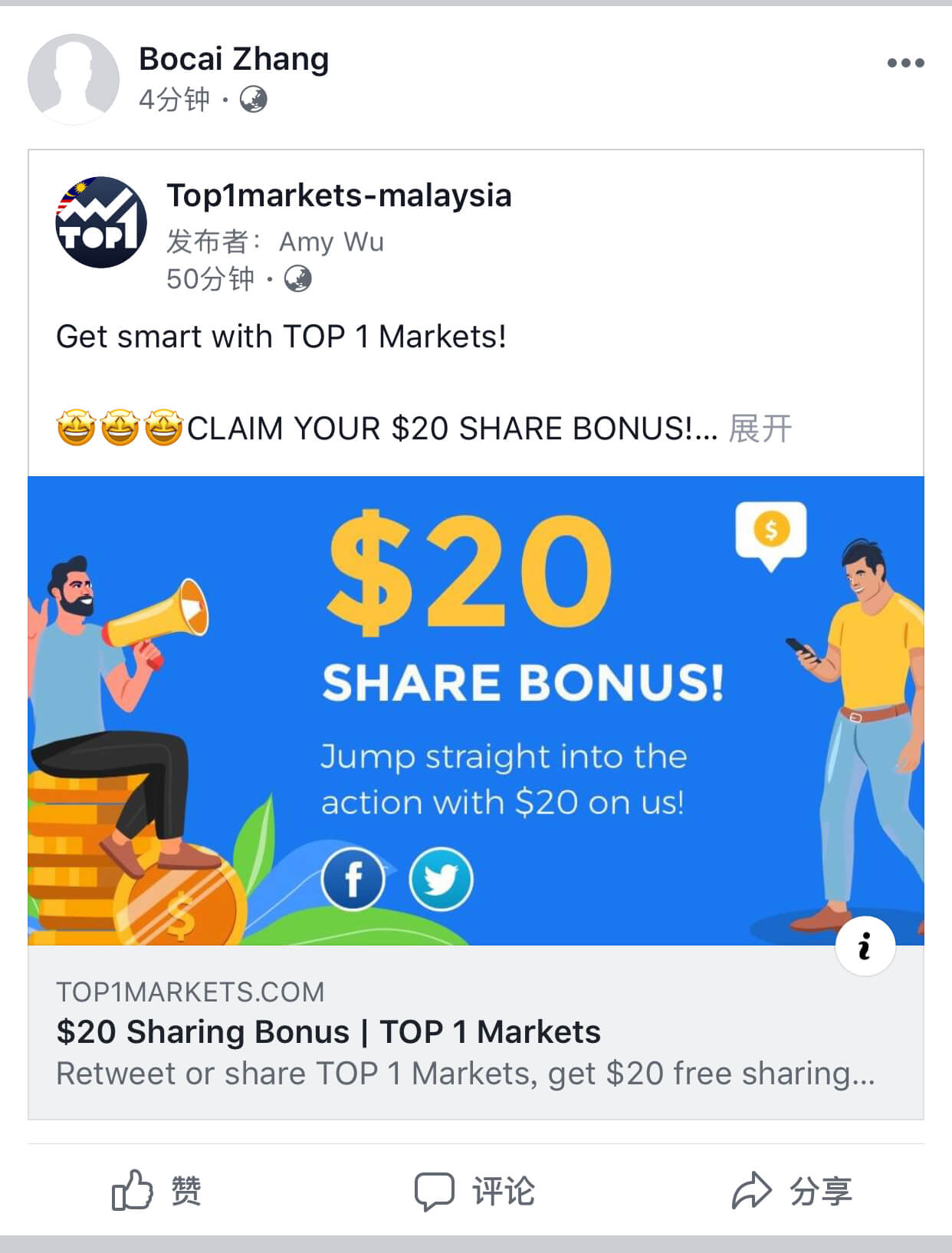Click the Retweet or share description text

coord(465,1074)
